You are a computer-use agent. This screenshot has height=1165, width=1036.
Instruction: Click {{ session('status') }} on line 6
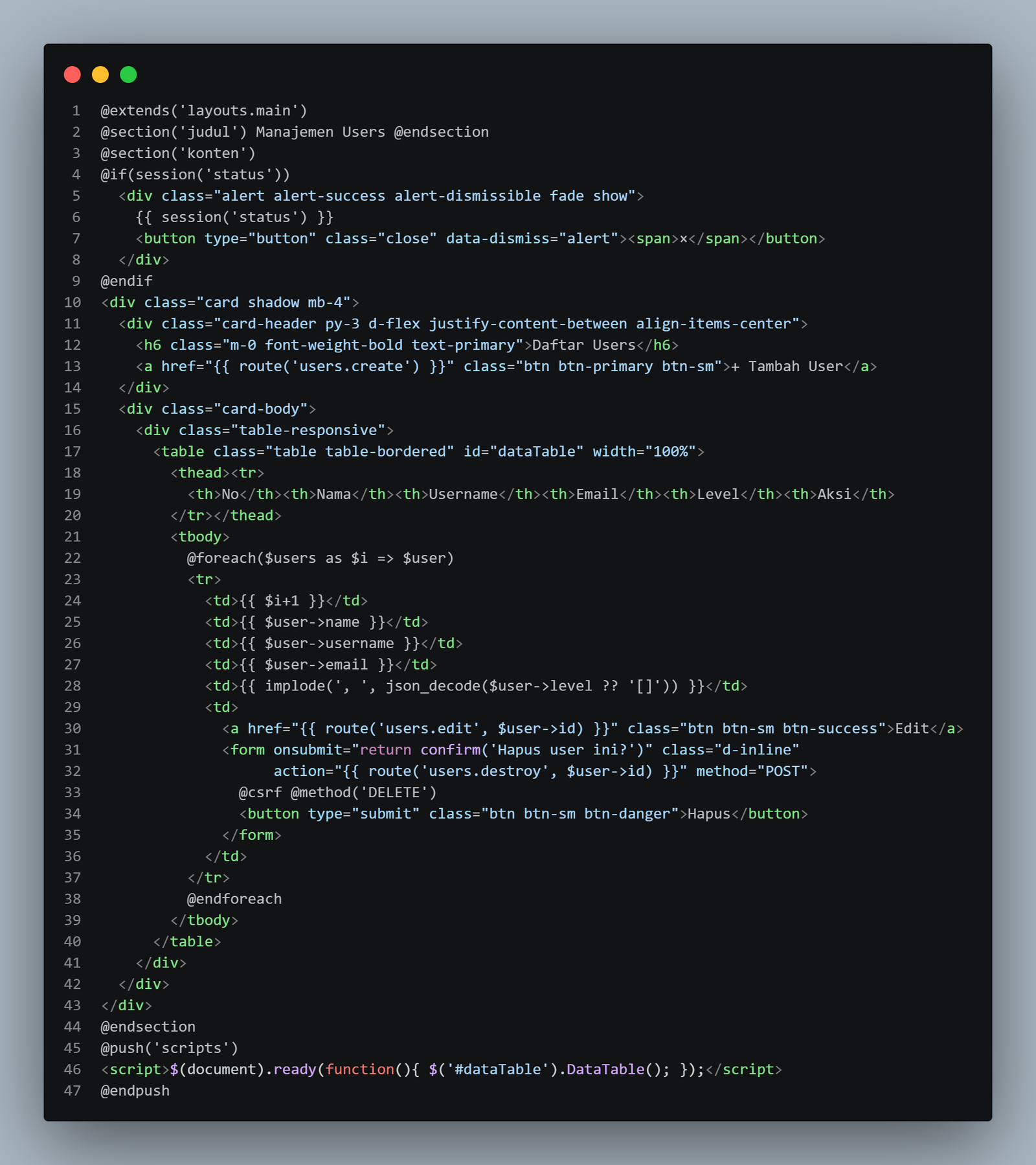pos(234,217)
